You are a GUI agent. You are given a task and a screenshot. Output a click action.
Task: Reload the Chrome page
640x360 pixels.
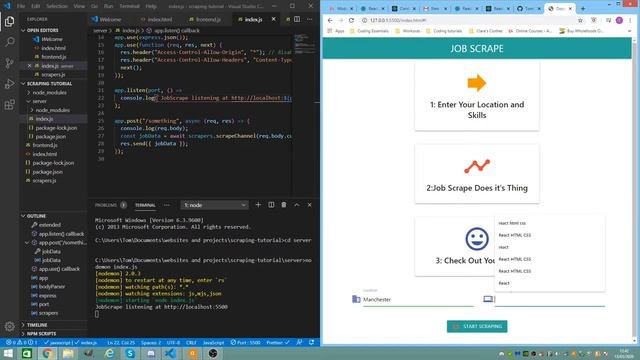351,20
